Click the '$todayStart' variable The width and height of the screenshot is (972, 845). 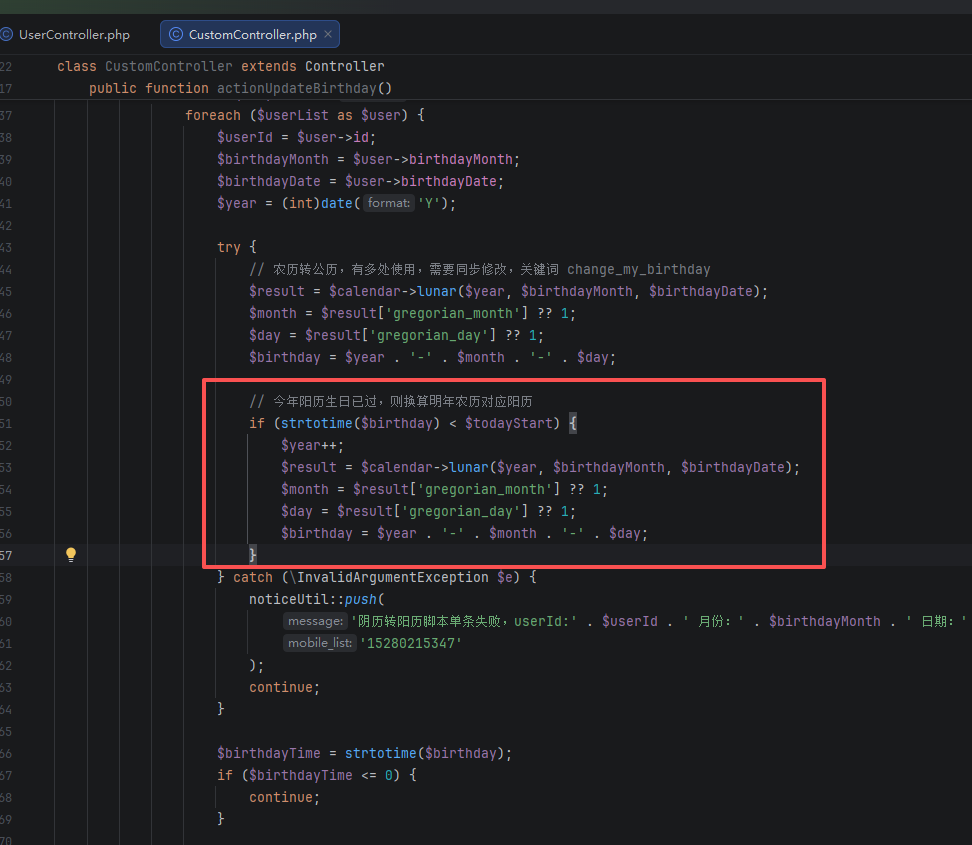[508, 423]
